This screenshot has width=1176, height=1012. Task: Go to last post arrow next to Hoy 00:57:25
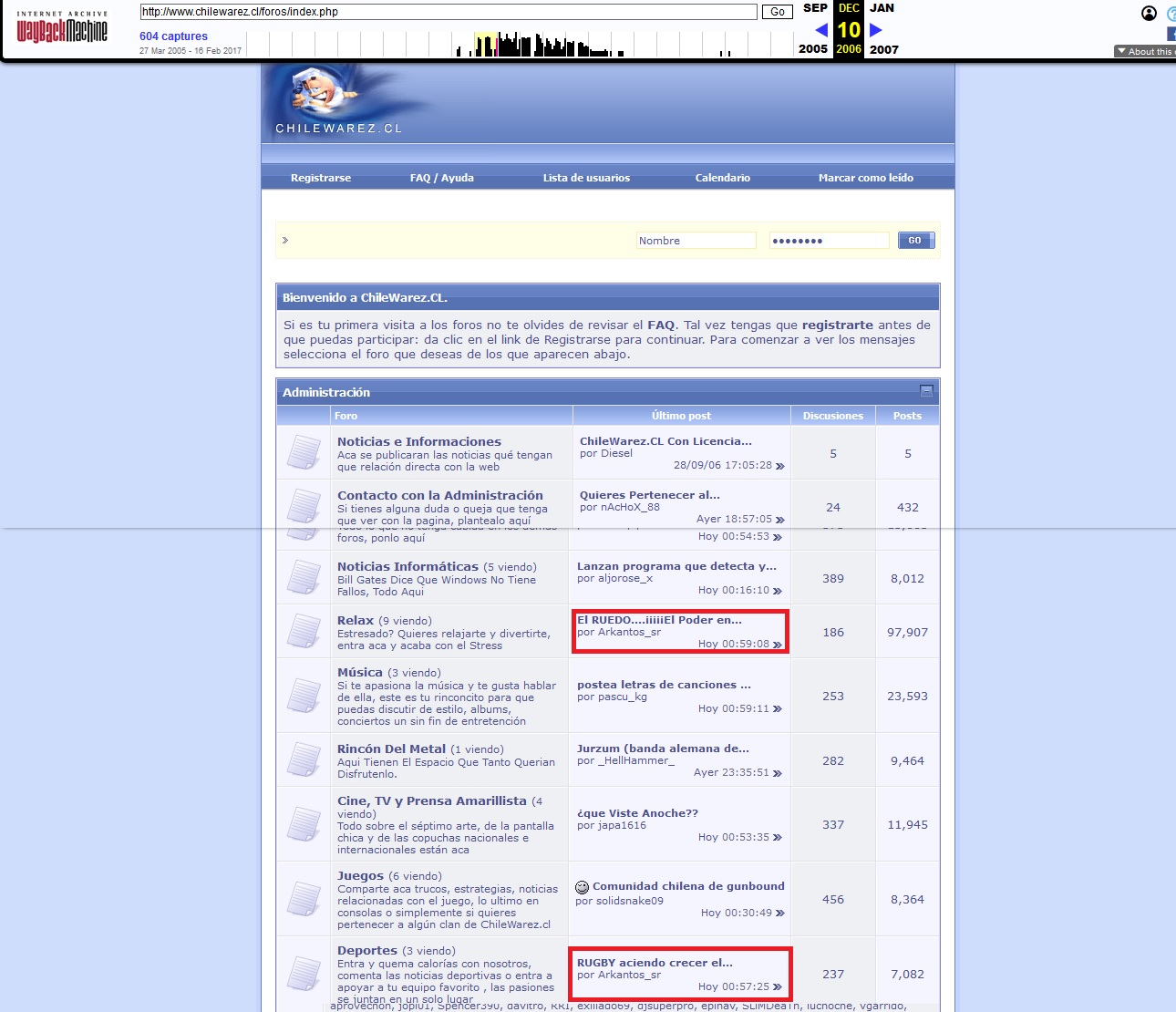tap(777, 987)
